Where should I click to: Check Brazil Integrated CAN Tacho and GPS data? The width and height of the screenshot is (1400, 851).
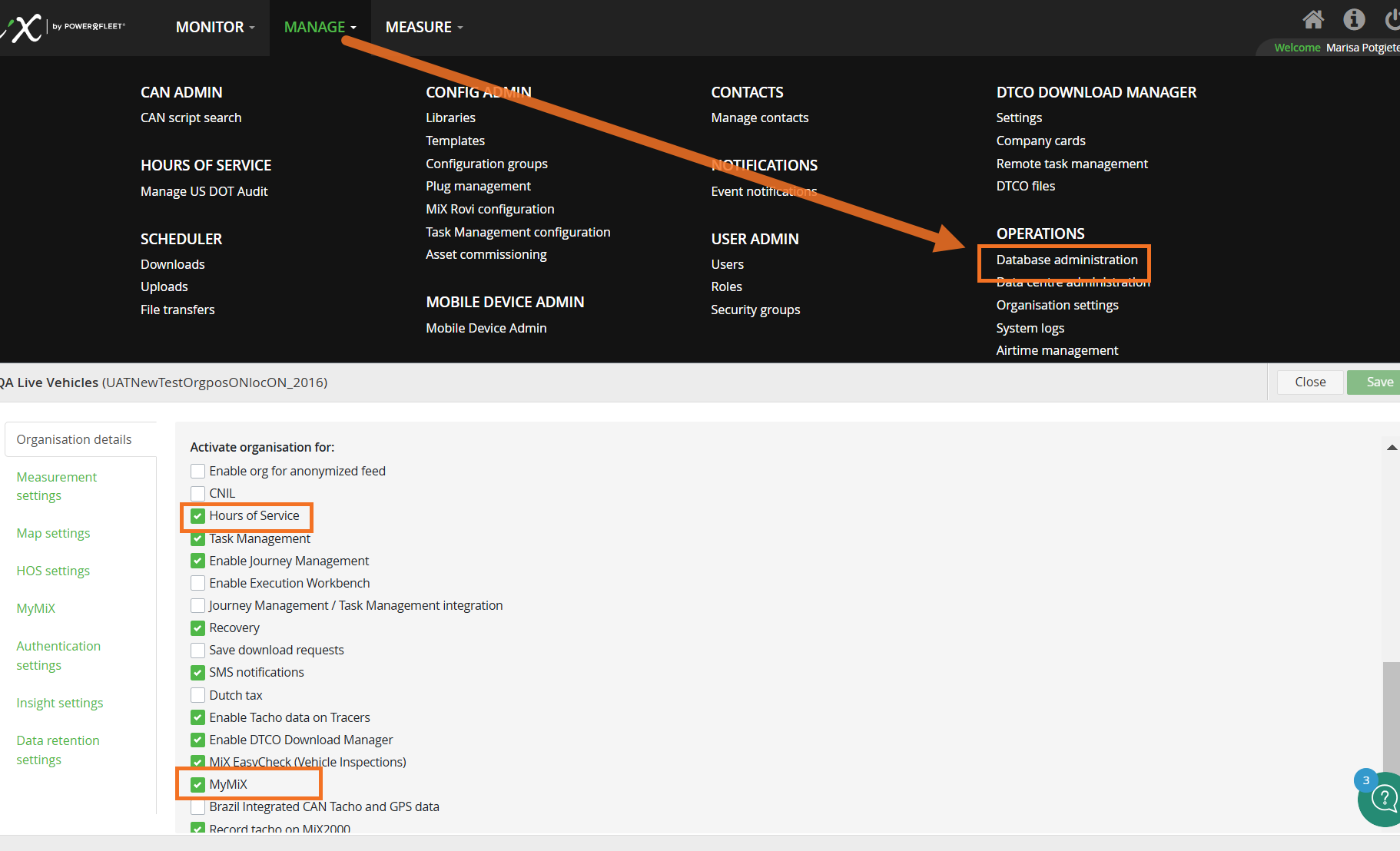[197, 806]
